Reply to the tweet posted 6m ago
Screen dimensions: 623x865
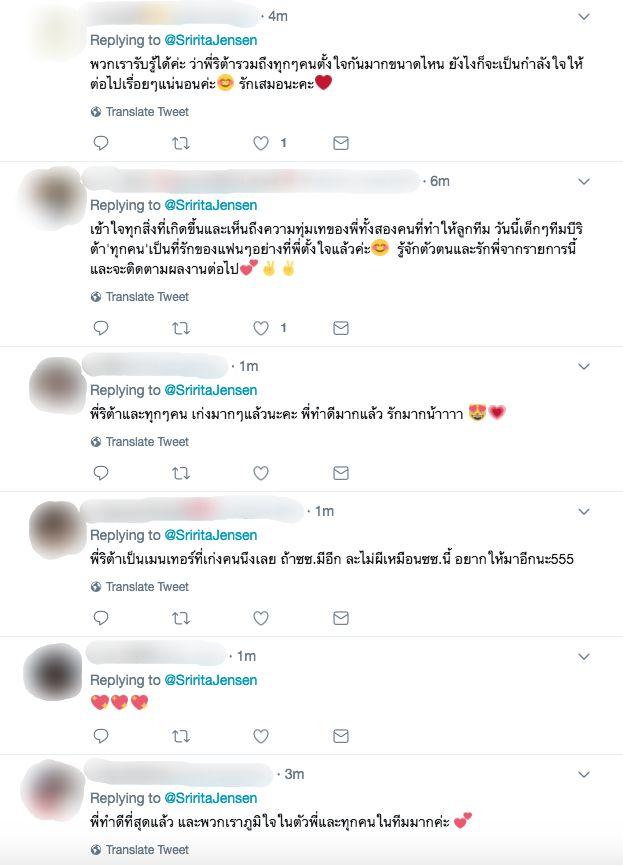pyautogui.click(x=101, y=328)
